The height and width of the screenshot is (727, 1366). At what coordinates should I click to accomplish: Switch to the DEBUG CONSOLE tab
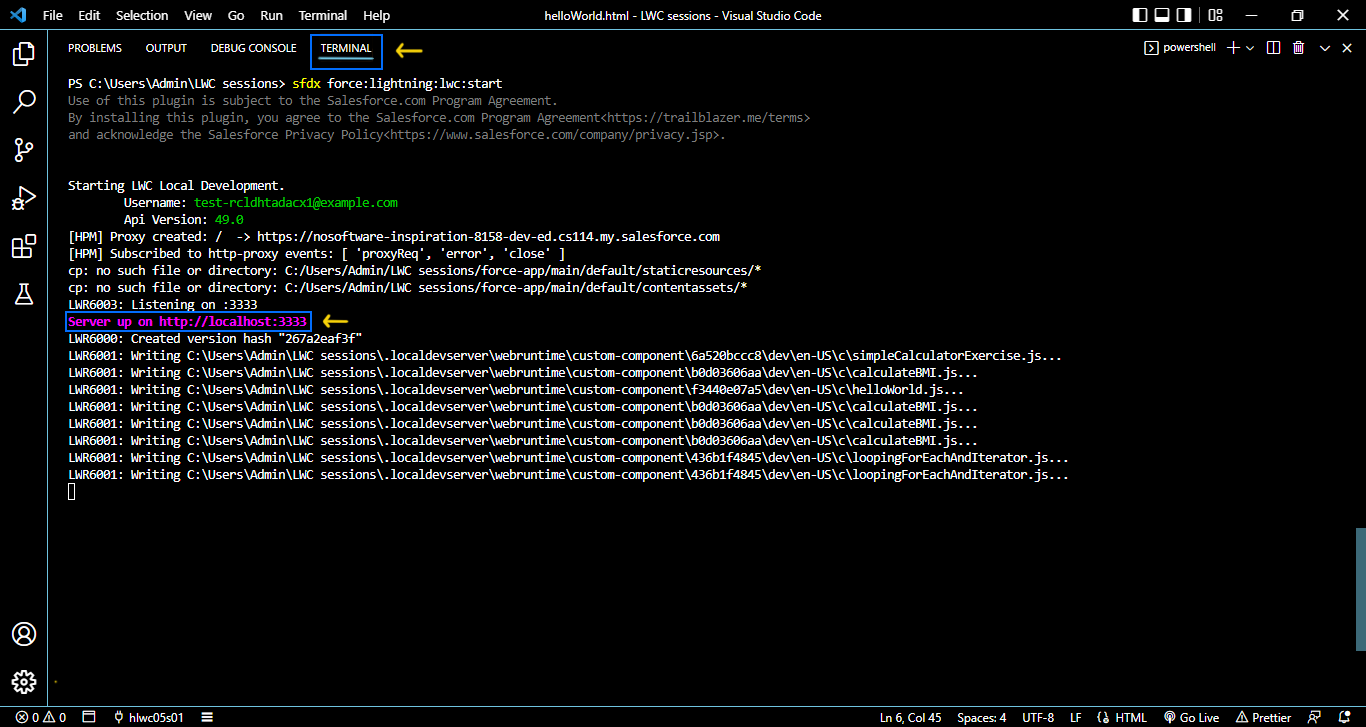pos(253,48)
